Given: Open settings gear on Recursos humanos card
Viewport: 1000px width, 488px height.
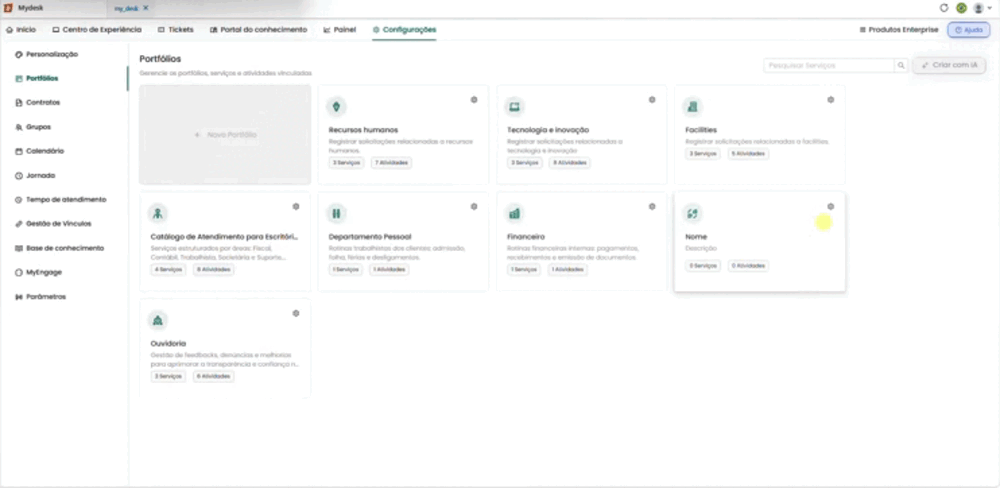Looking at the screenshot, I should 474,100.
